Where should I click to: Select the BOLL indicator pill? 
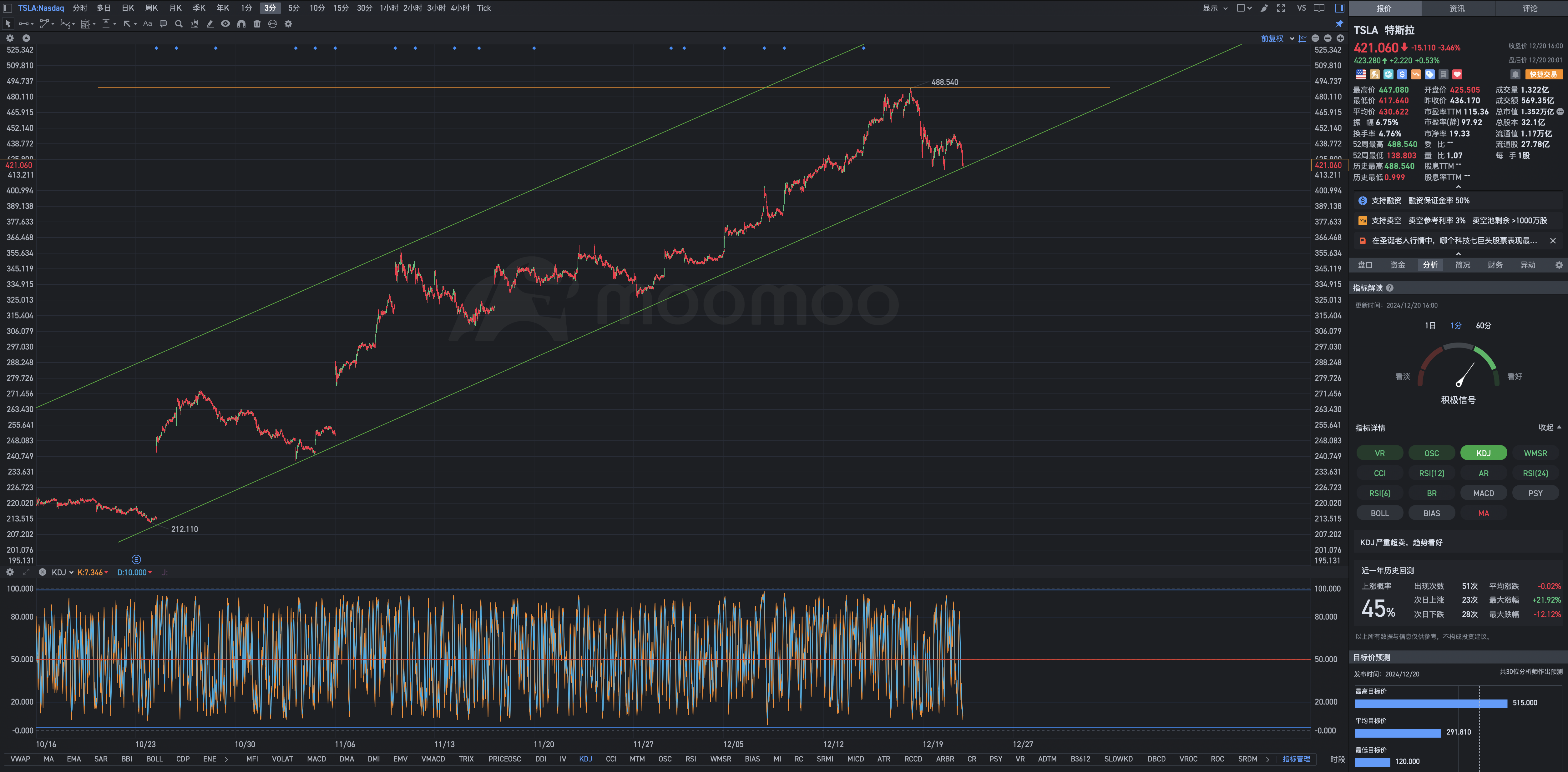(x=1380, y=514)
